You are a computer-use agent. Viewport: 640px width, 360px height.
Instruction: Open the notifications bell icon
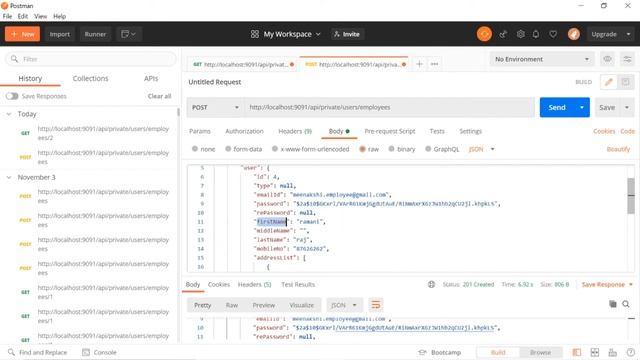[536, 34]
